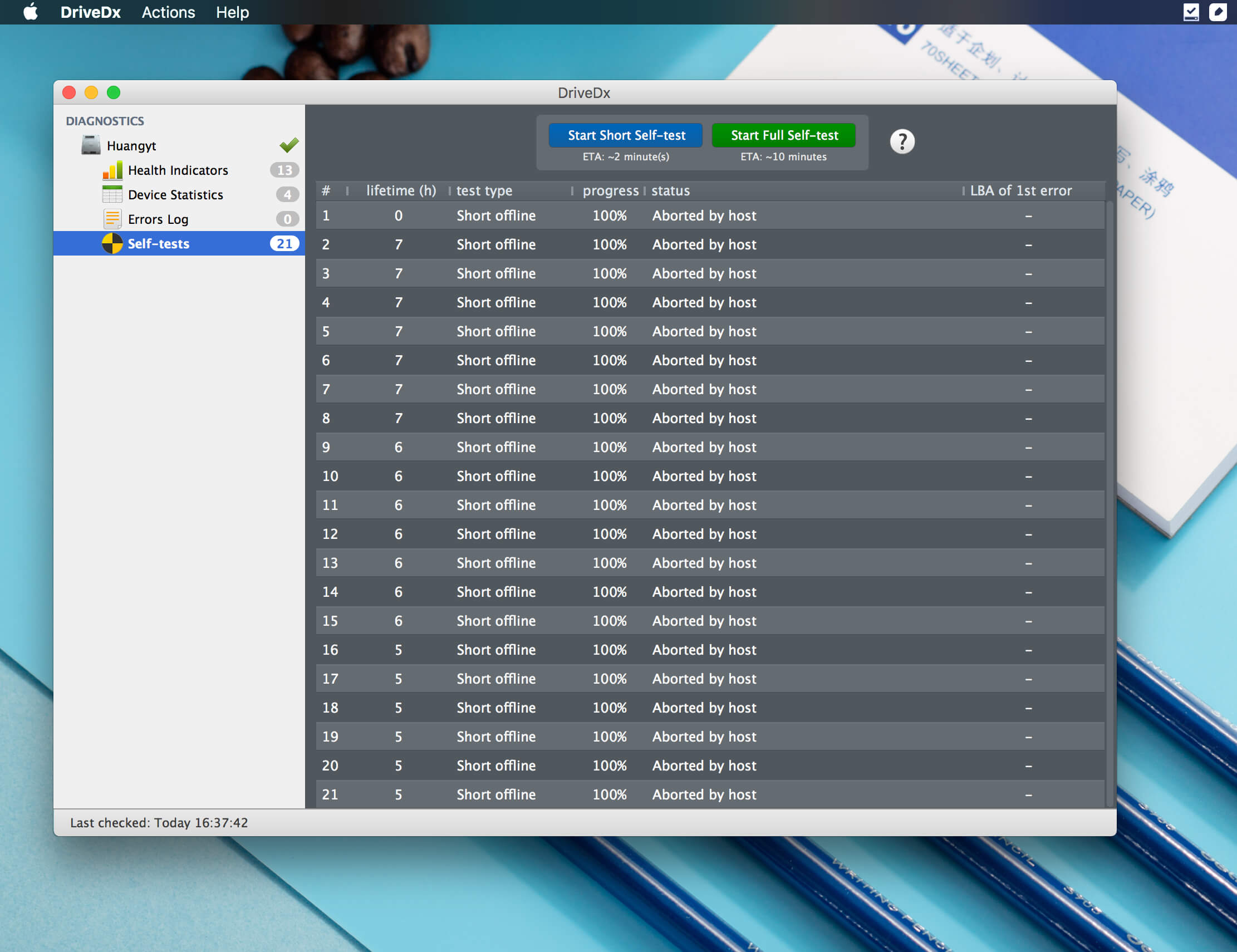The width and height of the screenshot is (1237, 952).
Task: Click the Health Indicators bar chart icon
Action: (x=112, y=170)
